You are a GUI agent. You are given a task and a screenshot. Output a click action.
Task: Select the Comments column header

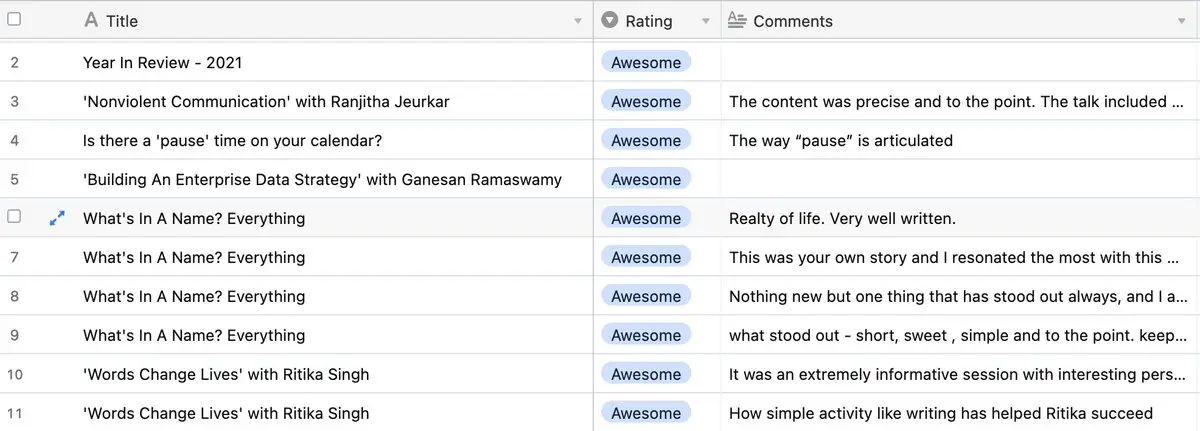[x=950, y=20]
